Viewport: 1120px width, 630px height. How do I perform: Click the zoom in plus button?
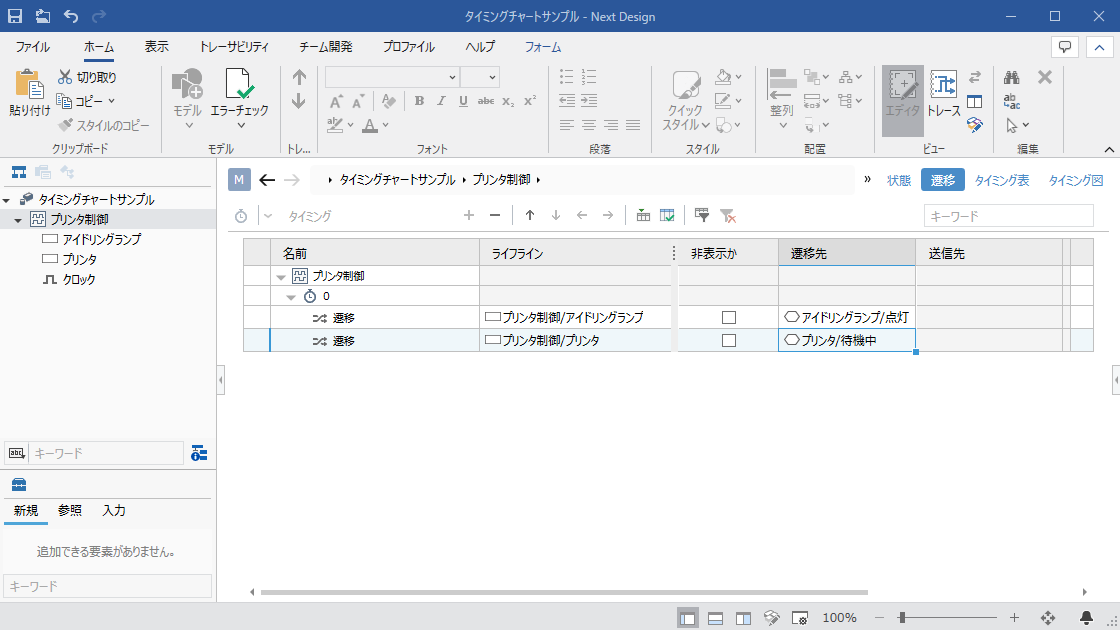(x=1014, y=618)
